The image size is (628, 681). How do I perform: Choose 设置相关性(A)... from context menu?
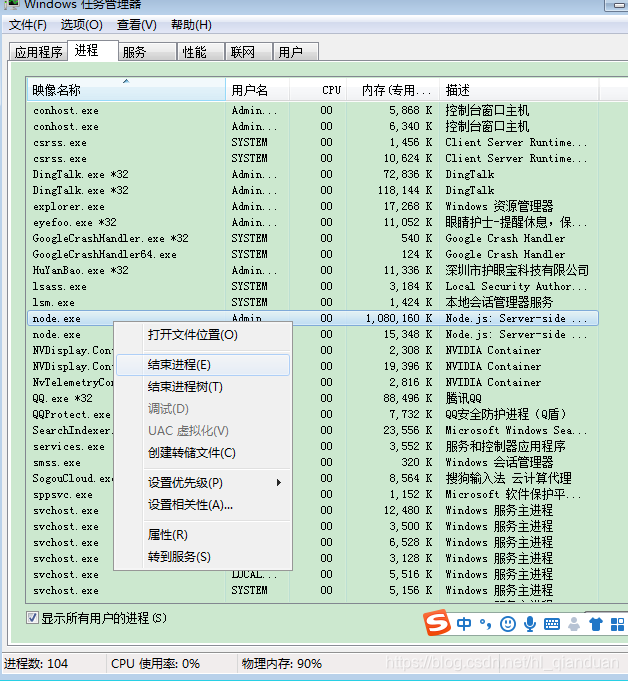(x=203, y=505)
